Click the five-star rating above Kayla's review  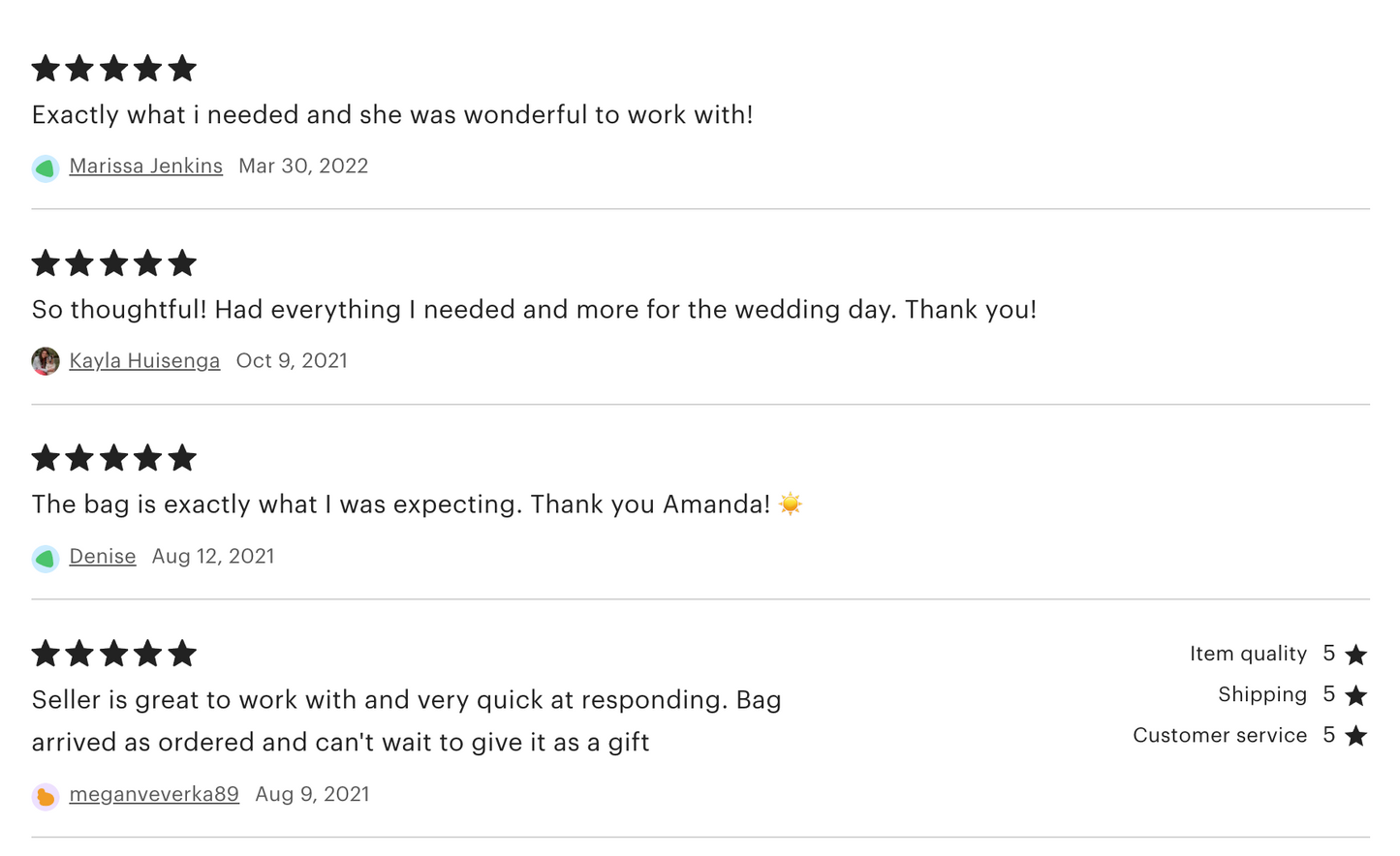click(x=114, y=263)
